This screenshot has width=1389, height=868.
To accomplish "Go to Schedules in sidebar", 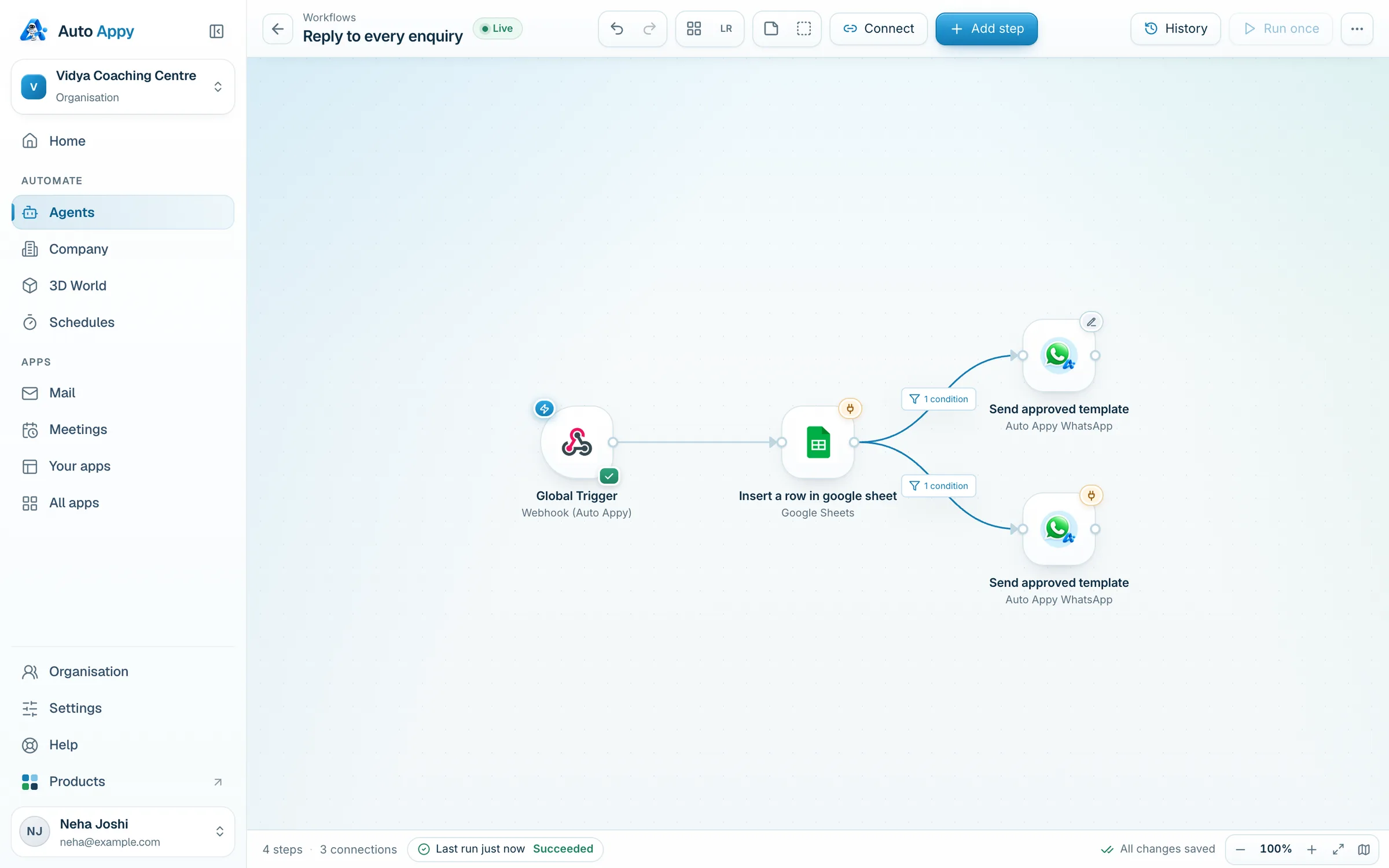I will click(x=123, y=322).
